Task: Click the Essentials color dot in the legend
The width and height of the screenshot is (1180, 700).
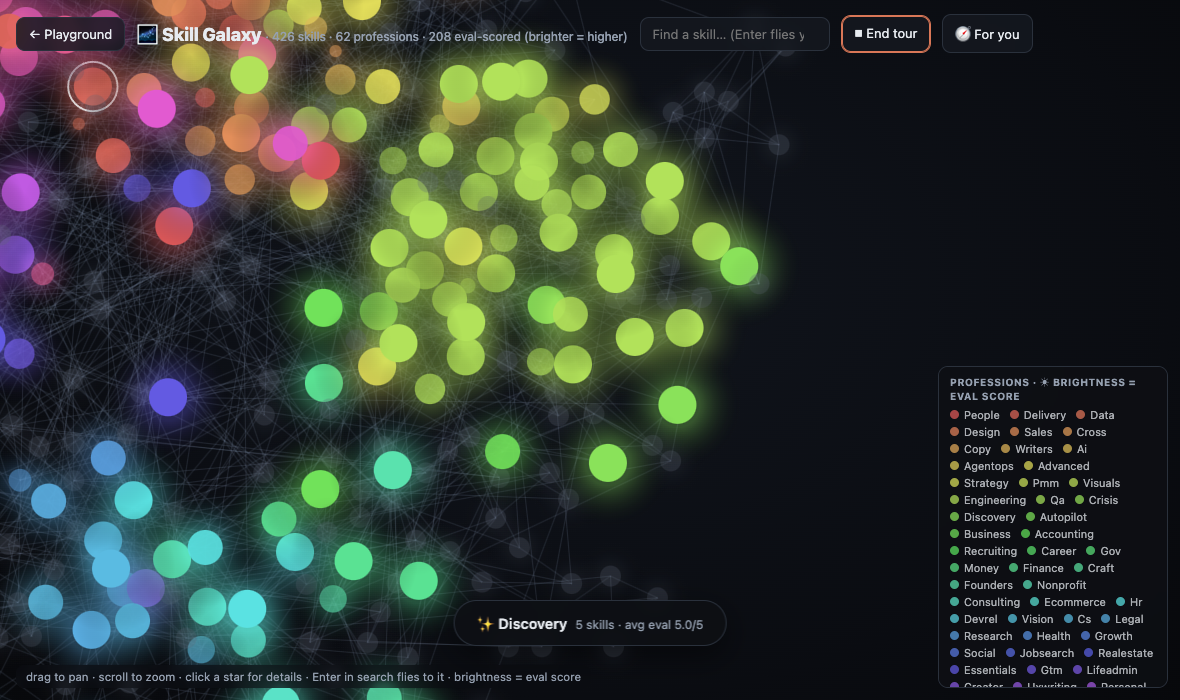Action: coord(954,670)
